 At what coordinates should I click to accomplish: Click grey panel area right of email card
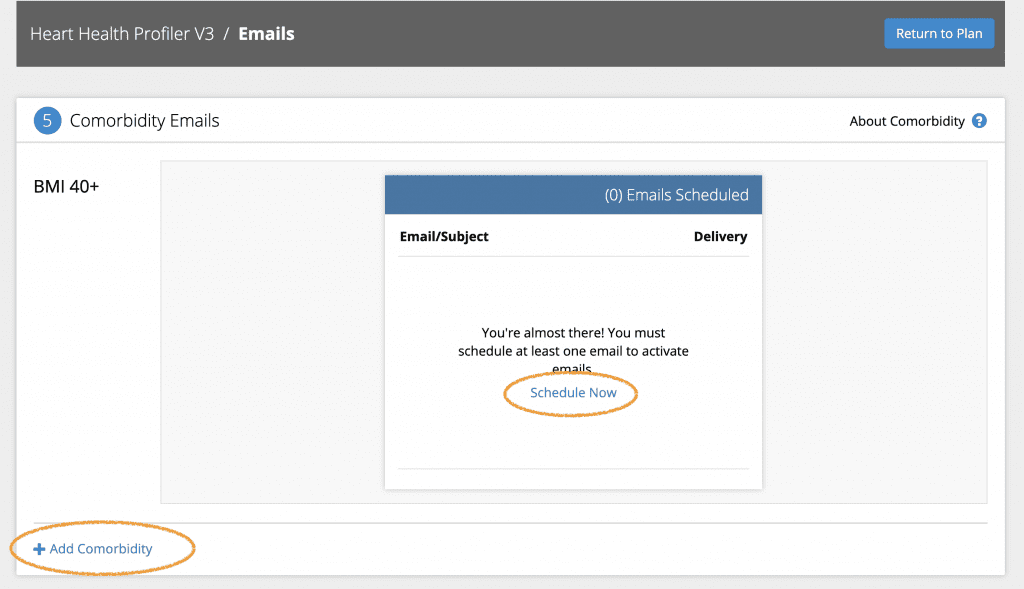(874, 332)
